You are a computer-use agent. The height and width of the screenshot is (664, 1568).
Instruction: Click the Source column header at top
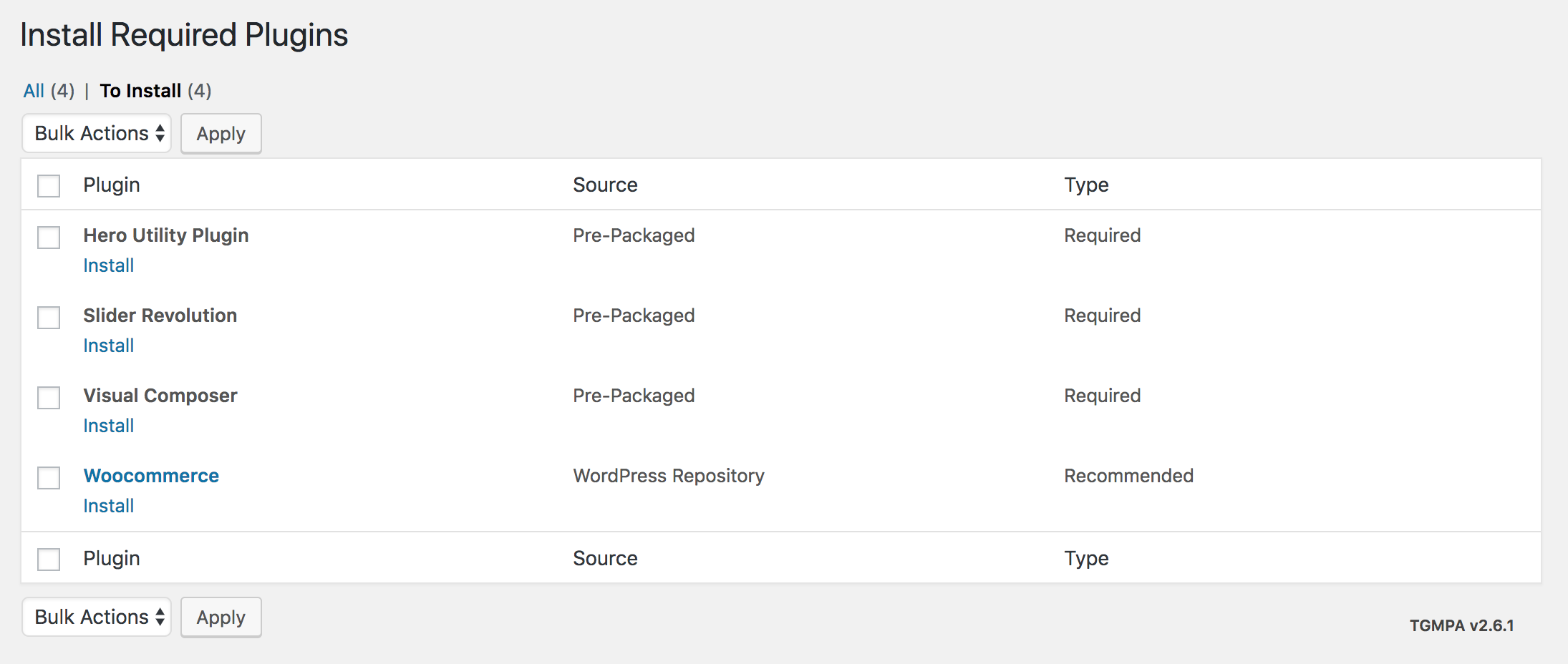pyautogui.click(x=605, y=185)
